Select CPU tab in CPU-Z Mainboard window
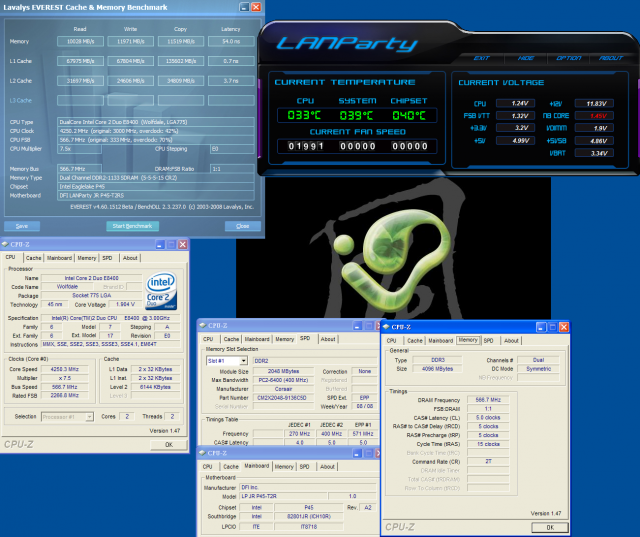 click(208, 466)
